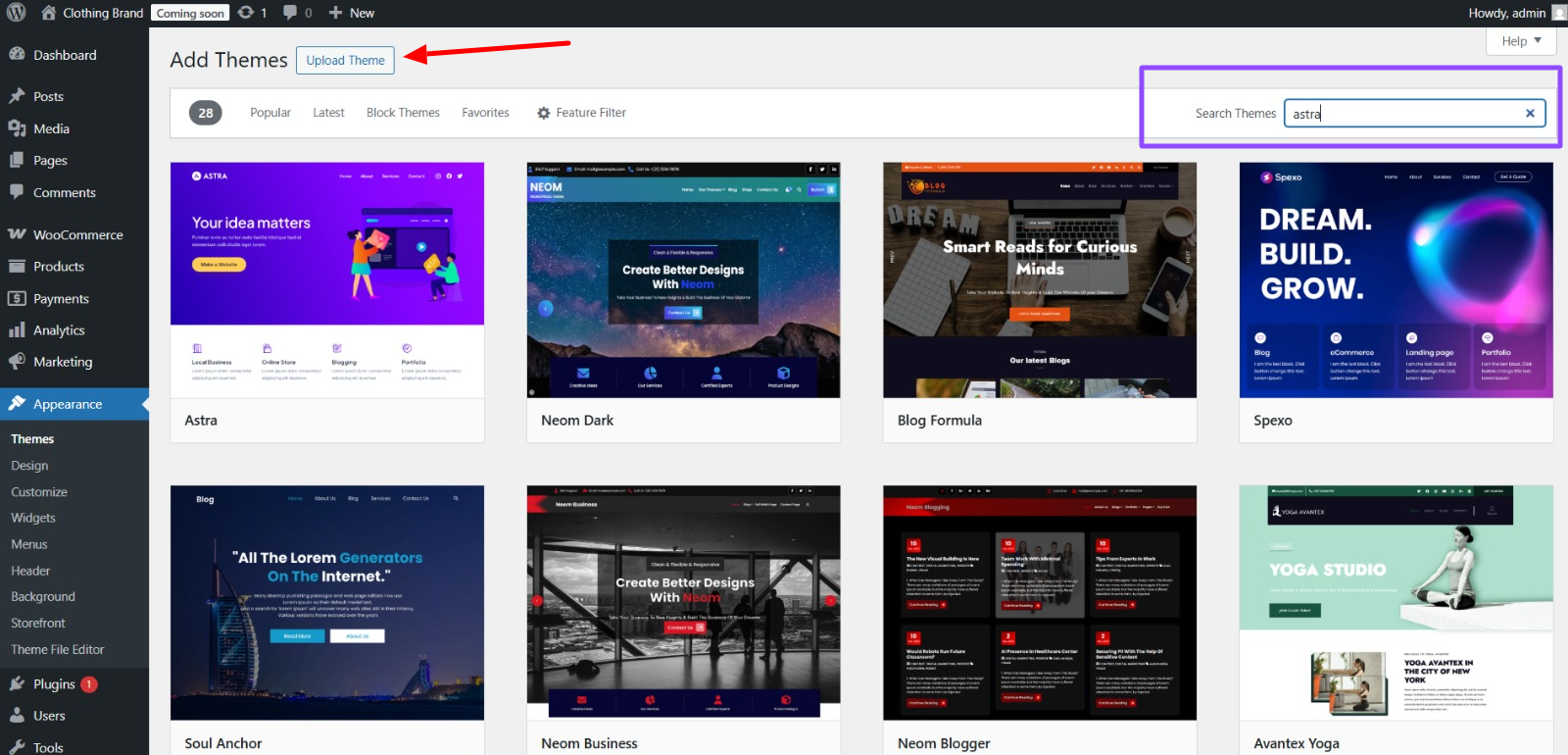Open the Background submenu item
The image size is (1568, 755).
43,596
